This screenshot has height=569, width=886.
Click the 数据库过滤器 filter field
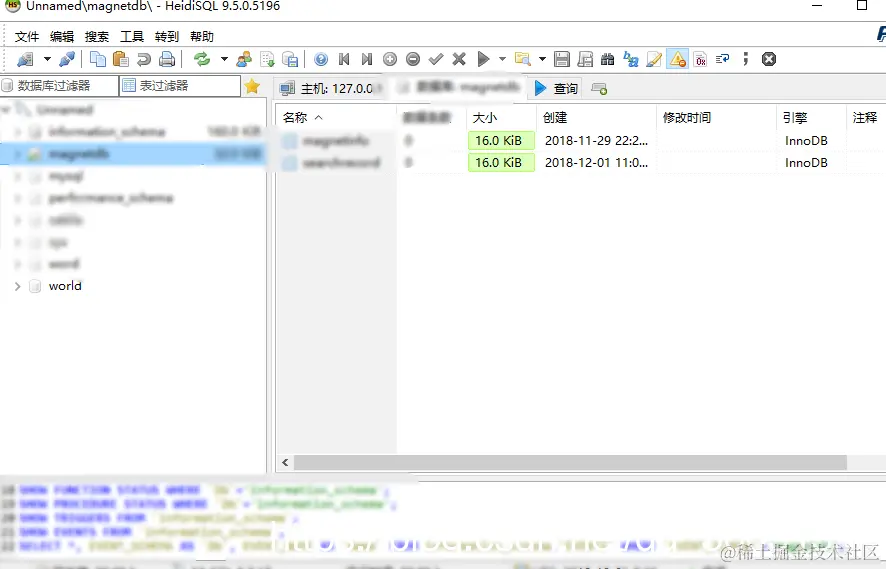(x=59, y=86)
